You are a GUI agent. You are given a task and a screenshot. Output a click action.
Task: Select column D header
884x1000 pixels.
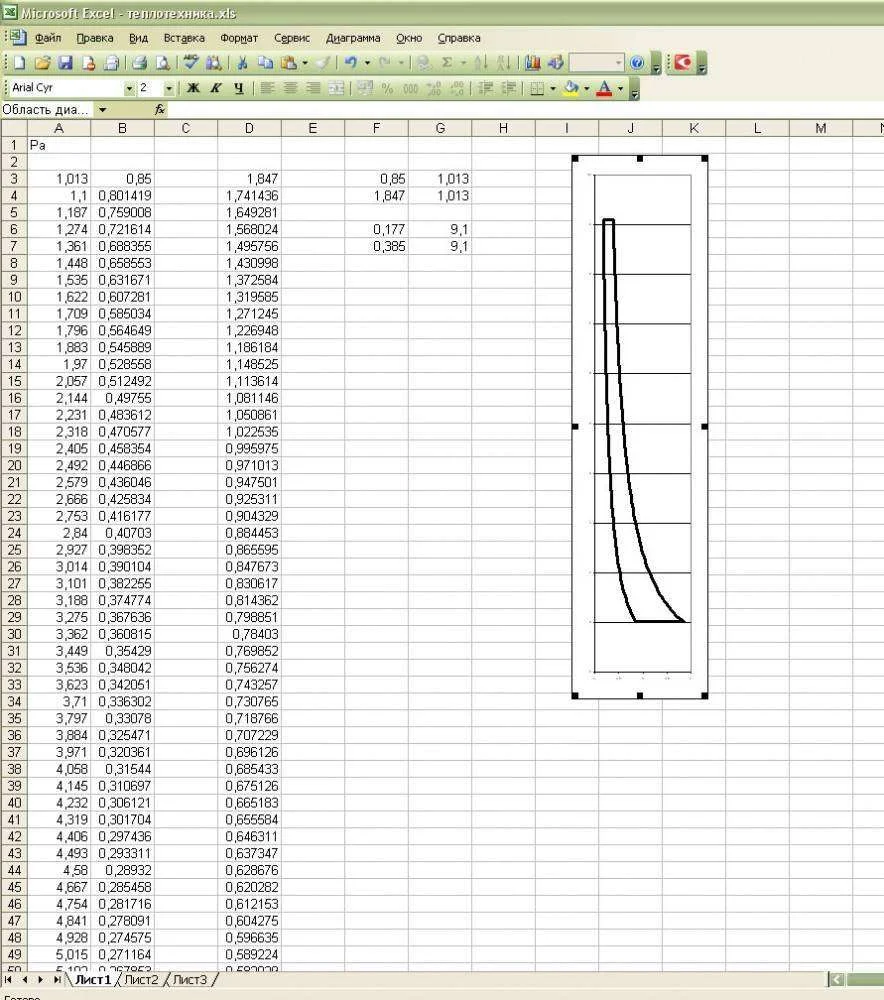click(249, 128)
